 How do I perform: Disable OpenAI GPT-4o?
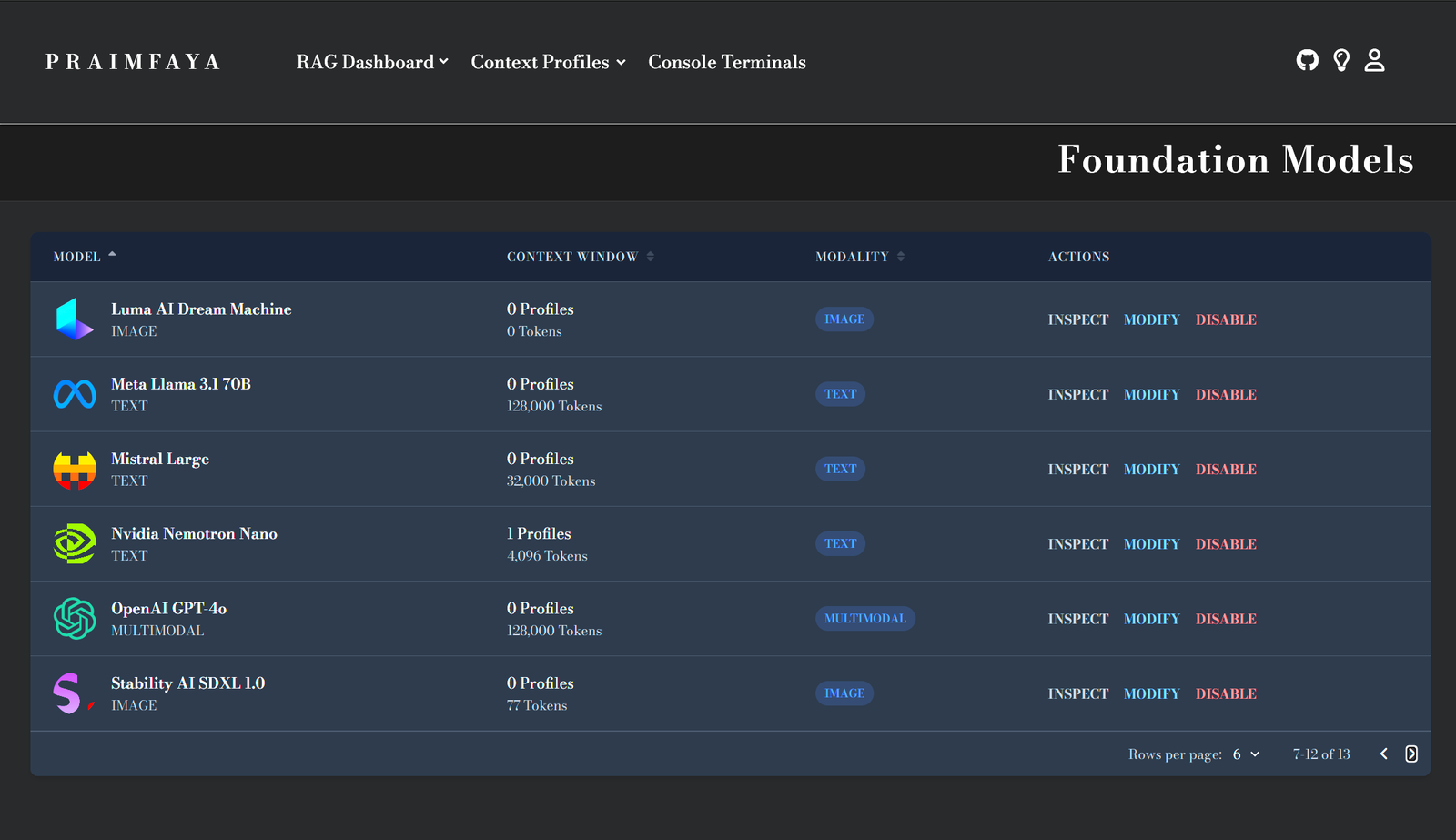tap(1226, 619)
